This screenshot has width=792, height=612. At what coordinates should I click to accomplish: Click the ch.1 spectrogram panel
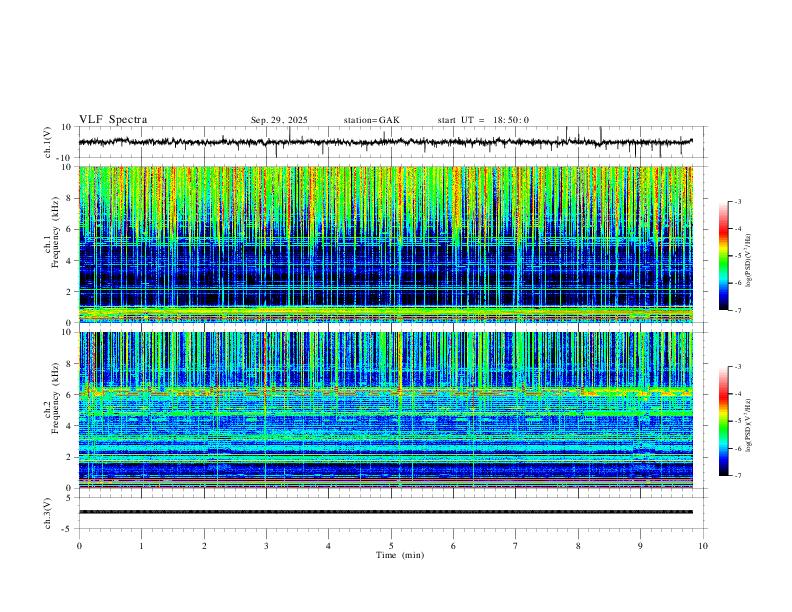click(x=385, y=244)
